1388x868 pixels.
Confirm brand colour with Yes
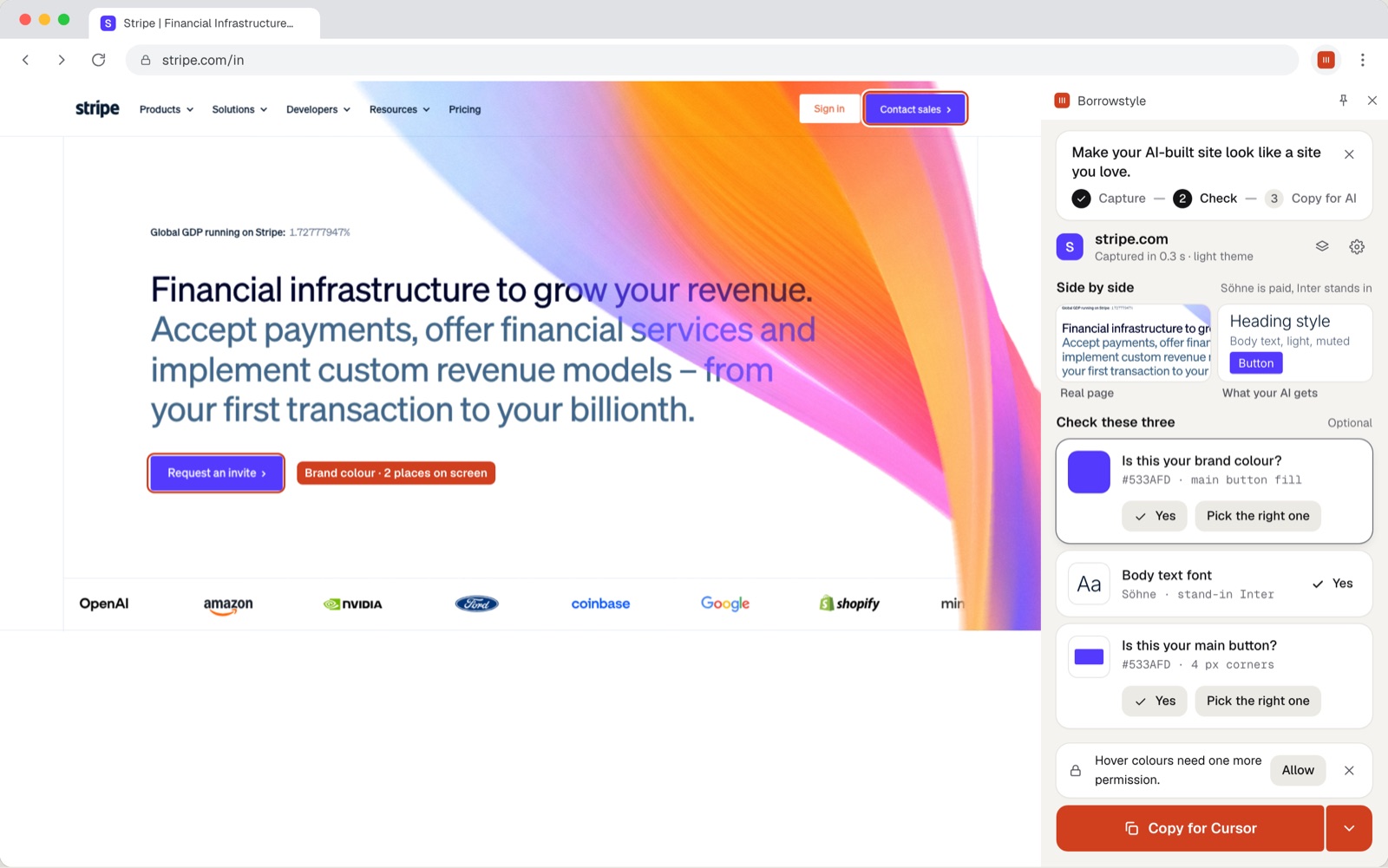[1155, 516]
